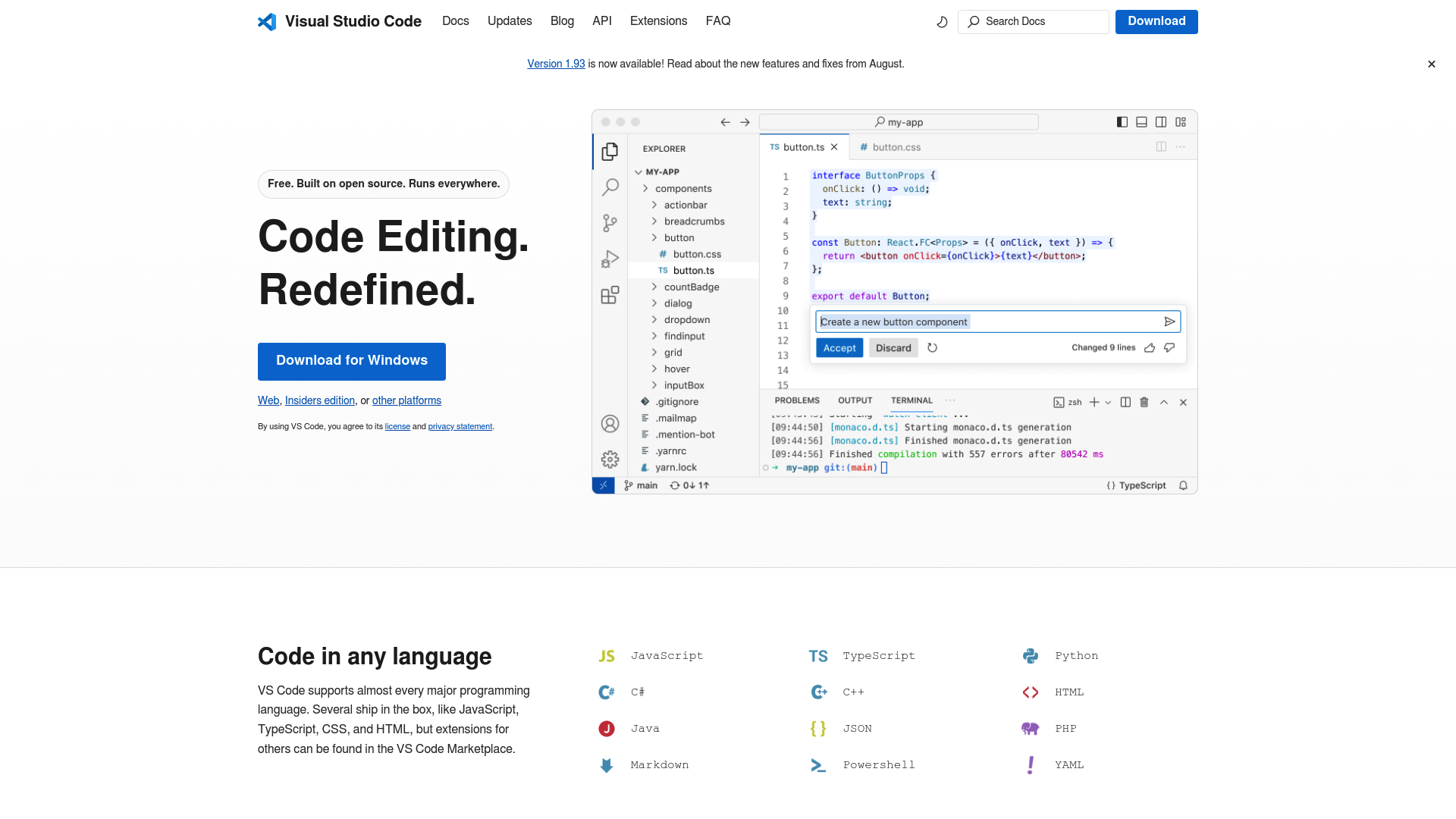Click the thumbs up feedback icon
Image resolution: width=1456 pixels, height=819 pixels.
(1150, 348)
